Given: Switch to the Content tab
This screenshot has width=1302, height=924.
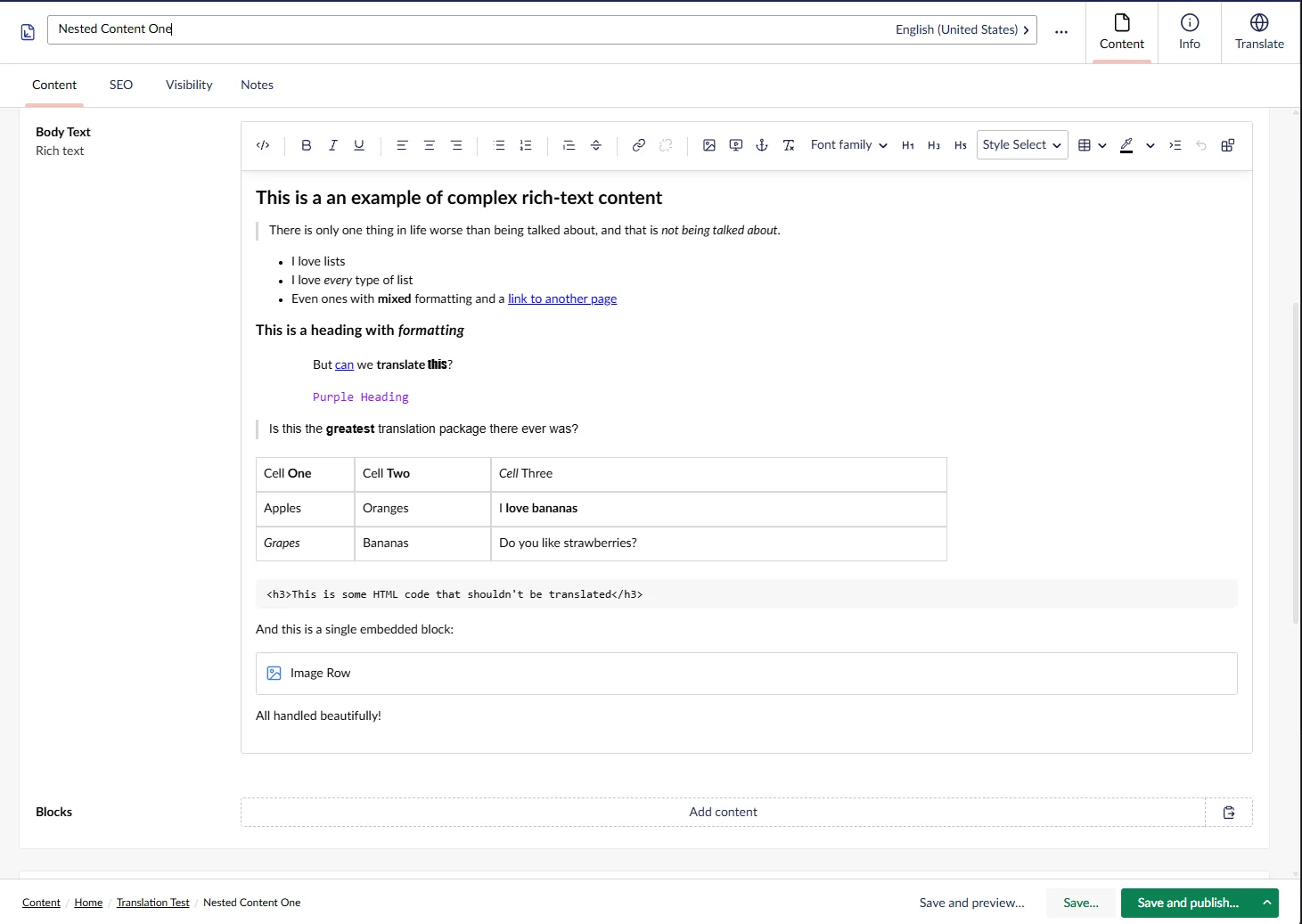Looking at the screenshot, I should tap(54, 85).
